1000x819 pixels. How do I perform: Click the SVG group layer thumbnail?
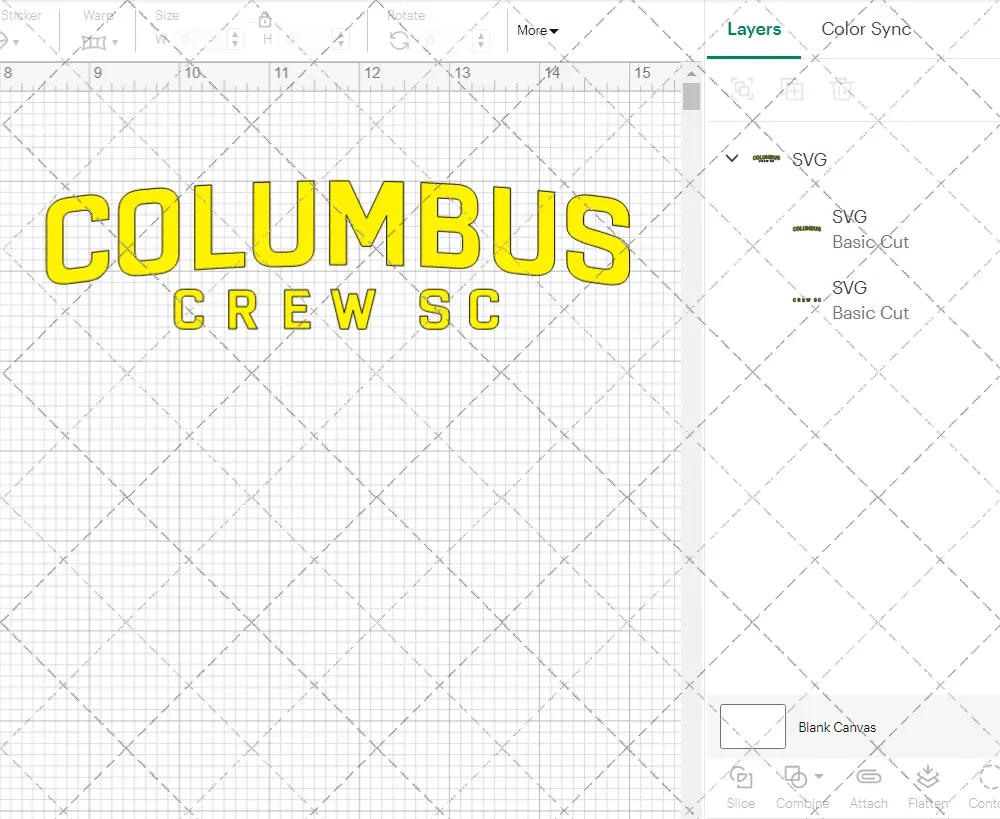click(x=767, y=158)
